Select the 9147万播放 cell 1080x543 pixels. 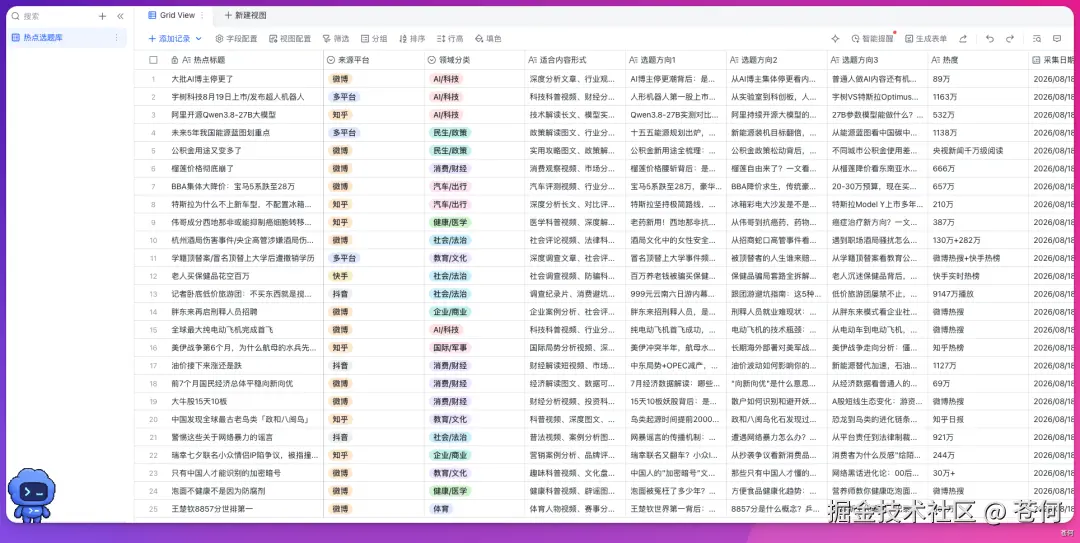[978, 294]
